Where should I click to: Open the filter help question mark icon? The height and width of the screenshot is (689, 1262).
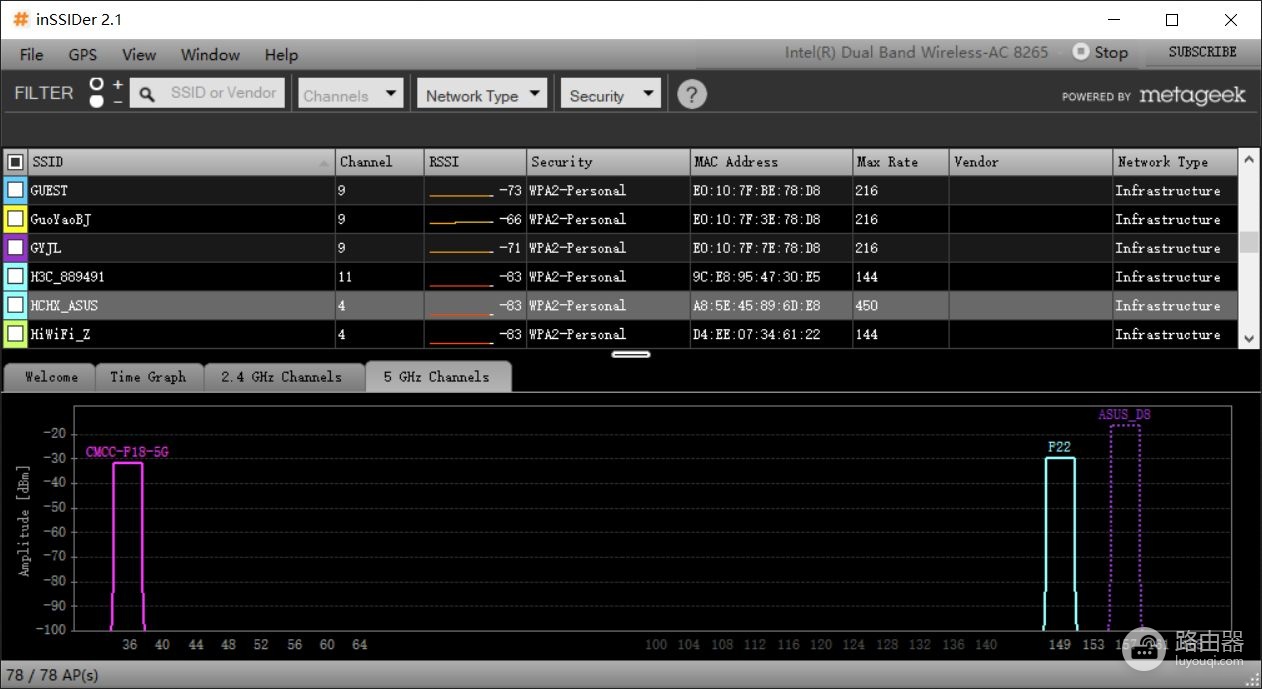692,94
